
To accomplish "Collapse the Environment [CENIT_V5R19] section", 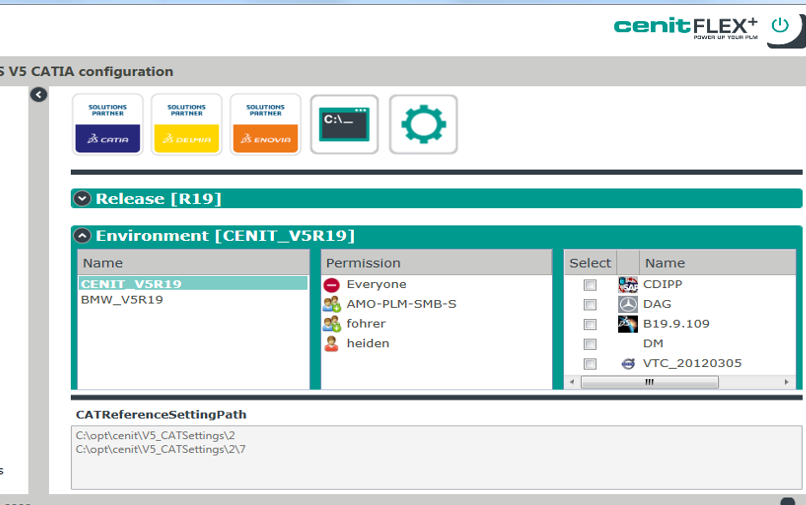I will 82,236.
